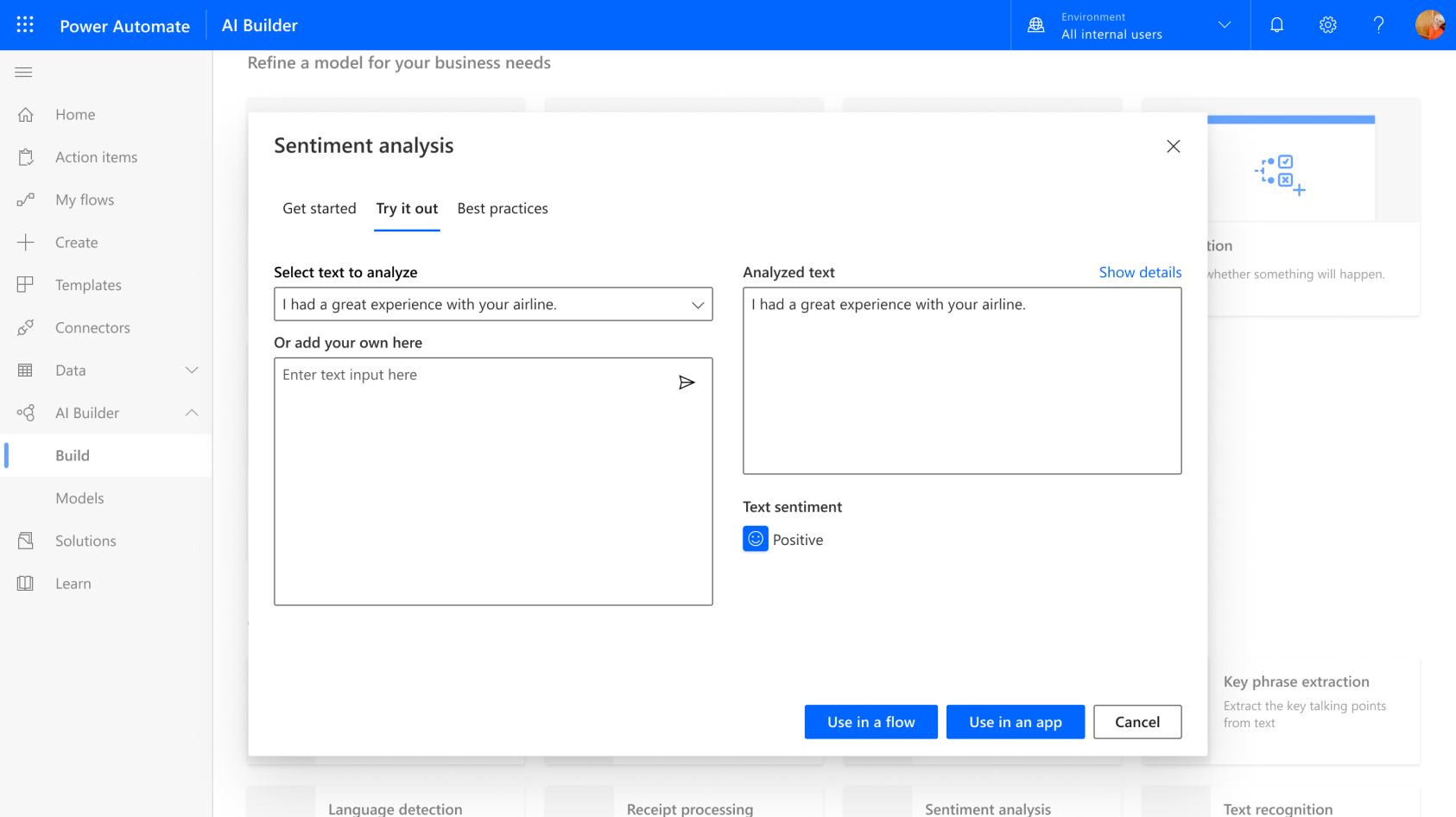
Task: Open the Select text to analyze dropdown
Action: click(493, 304)
